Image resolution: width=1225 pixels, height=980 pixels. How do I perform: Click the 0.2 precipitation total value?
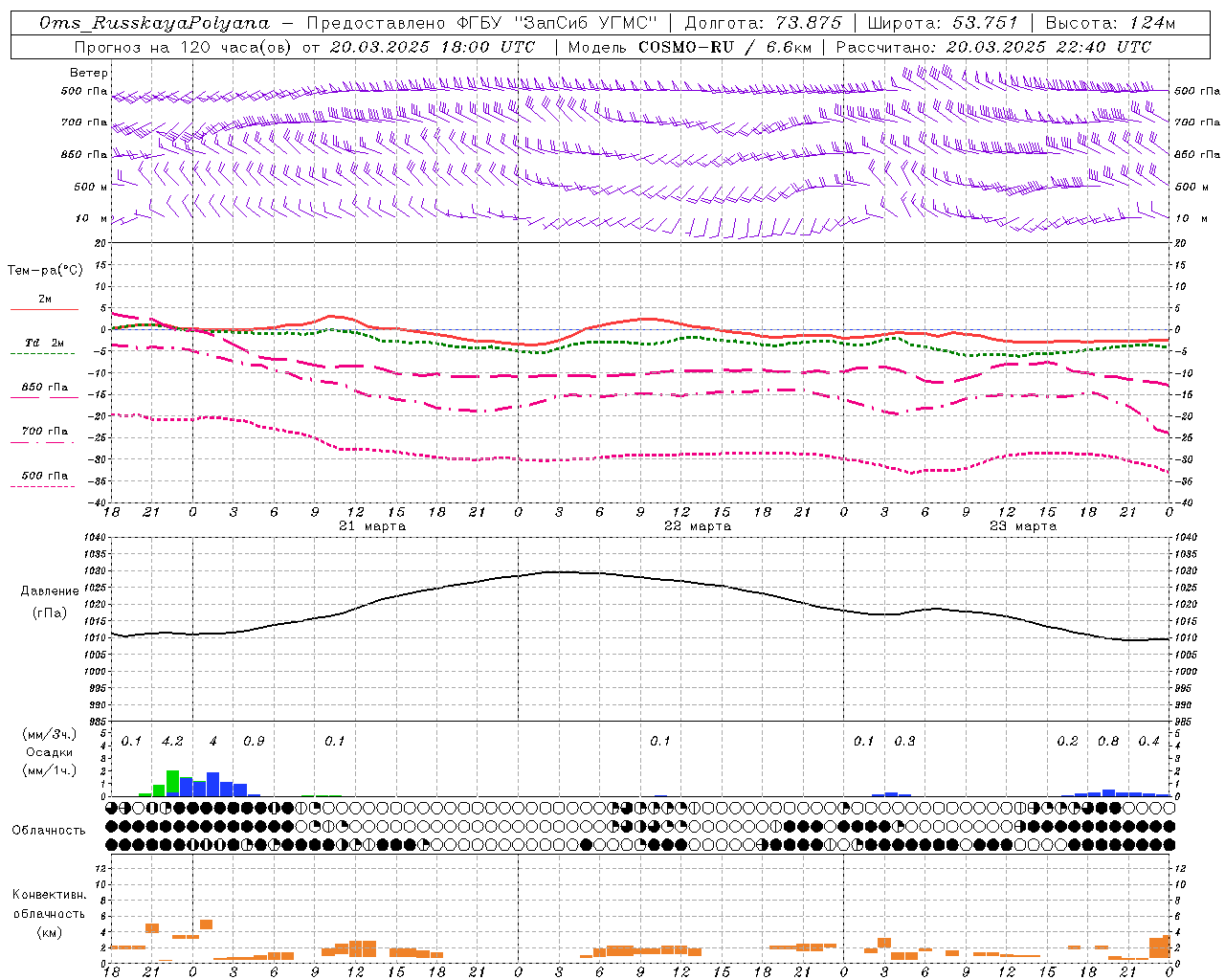(1067, 742)
